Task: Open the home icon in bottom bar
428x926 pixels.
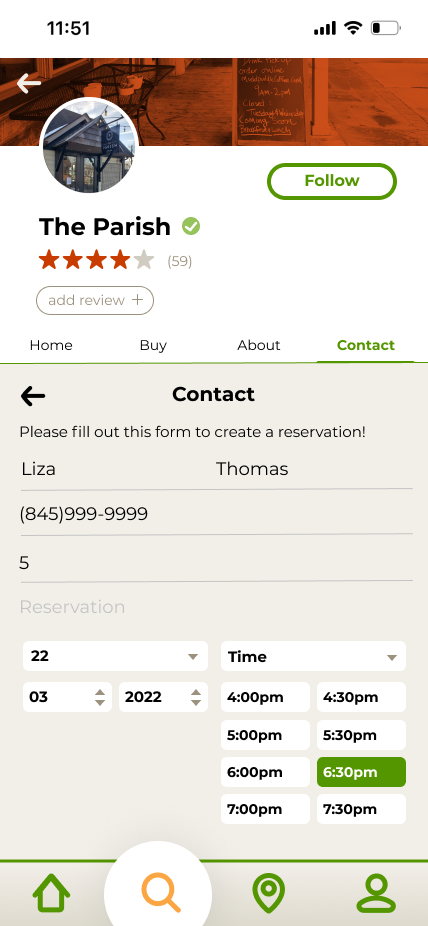Action: pyautogui.click(x=51, y=893)
